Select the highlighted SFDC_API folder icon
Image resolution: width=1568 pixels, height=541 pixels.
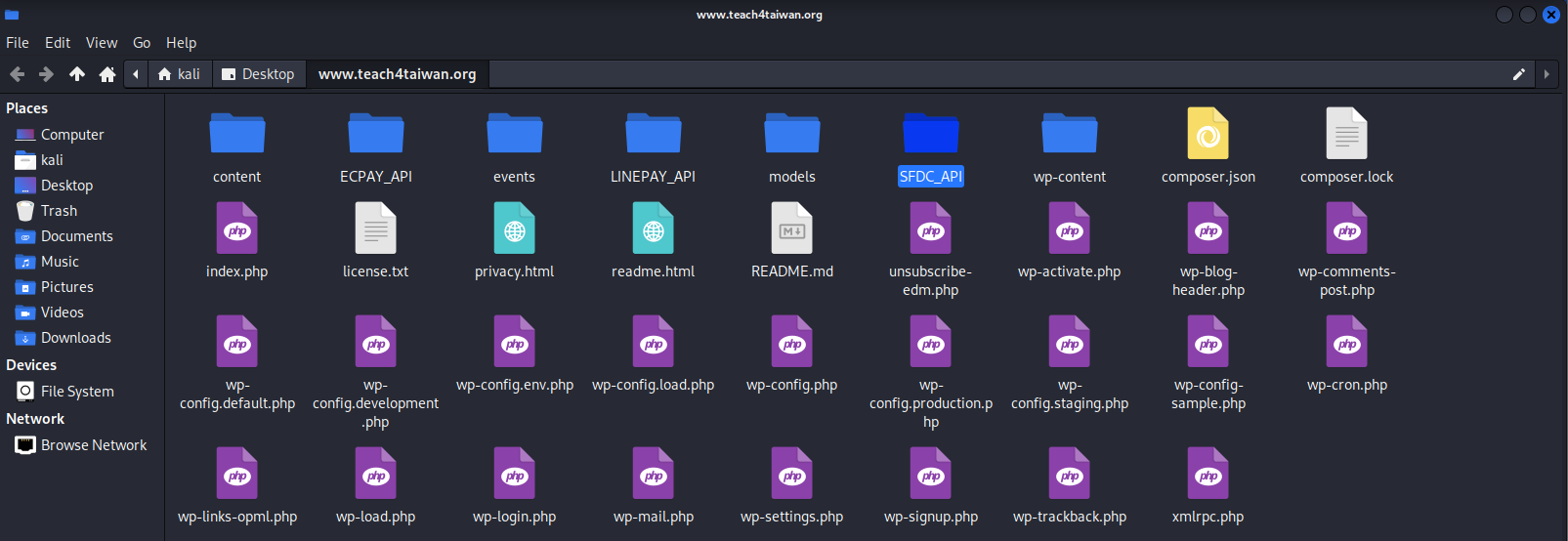point(931,133)
